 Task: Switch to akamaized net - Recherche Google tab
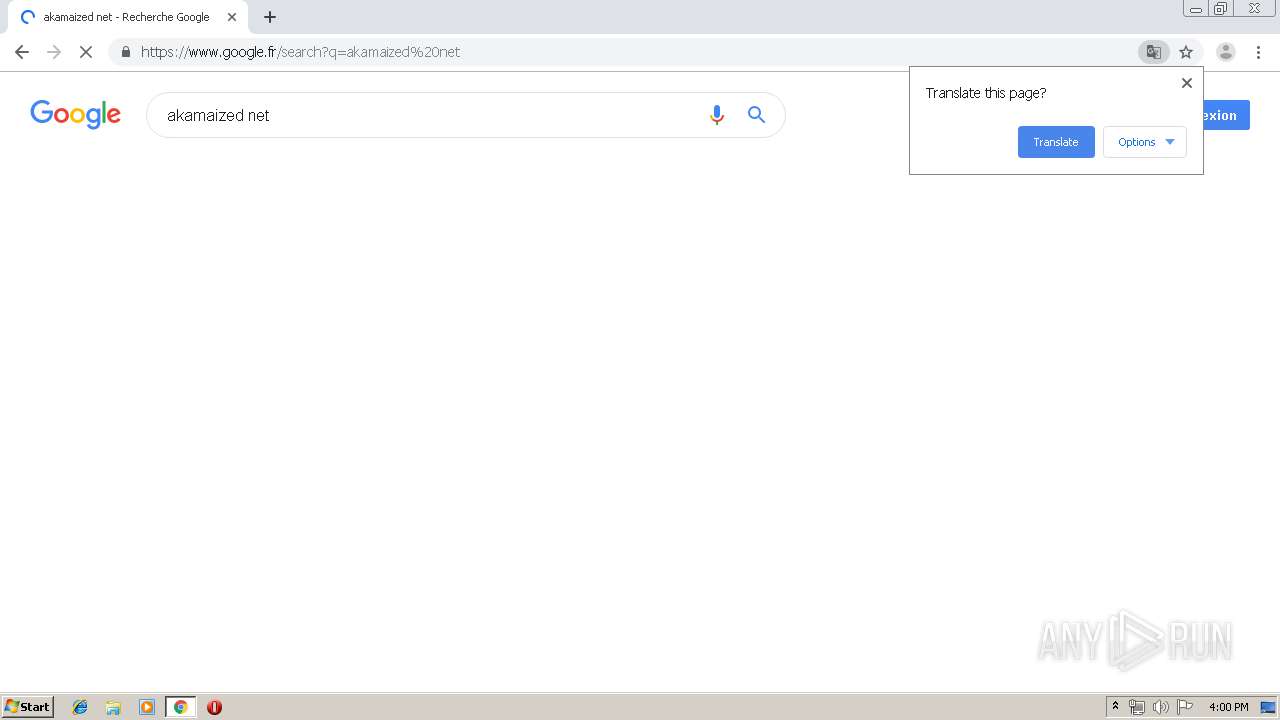point(127,17)
